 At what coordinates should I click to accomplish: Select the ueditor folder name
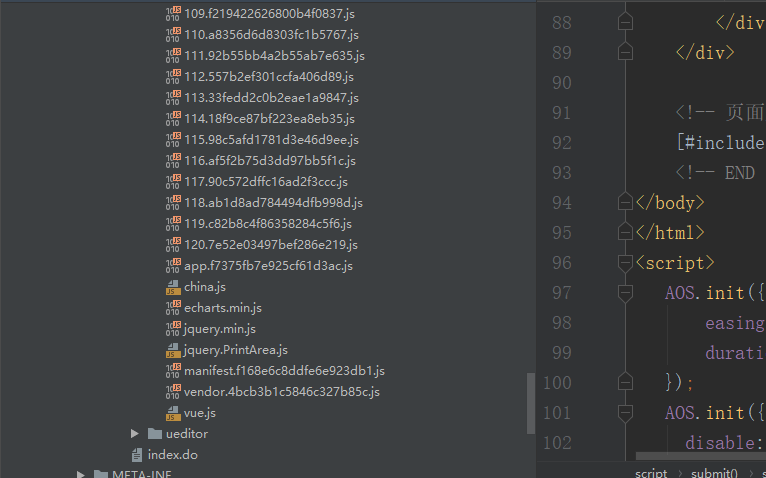pos(187,434)
